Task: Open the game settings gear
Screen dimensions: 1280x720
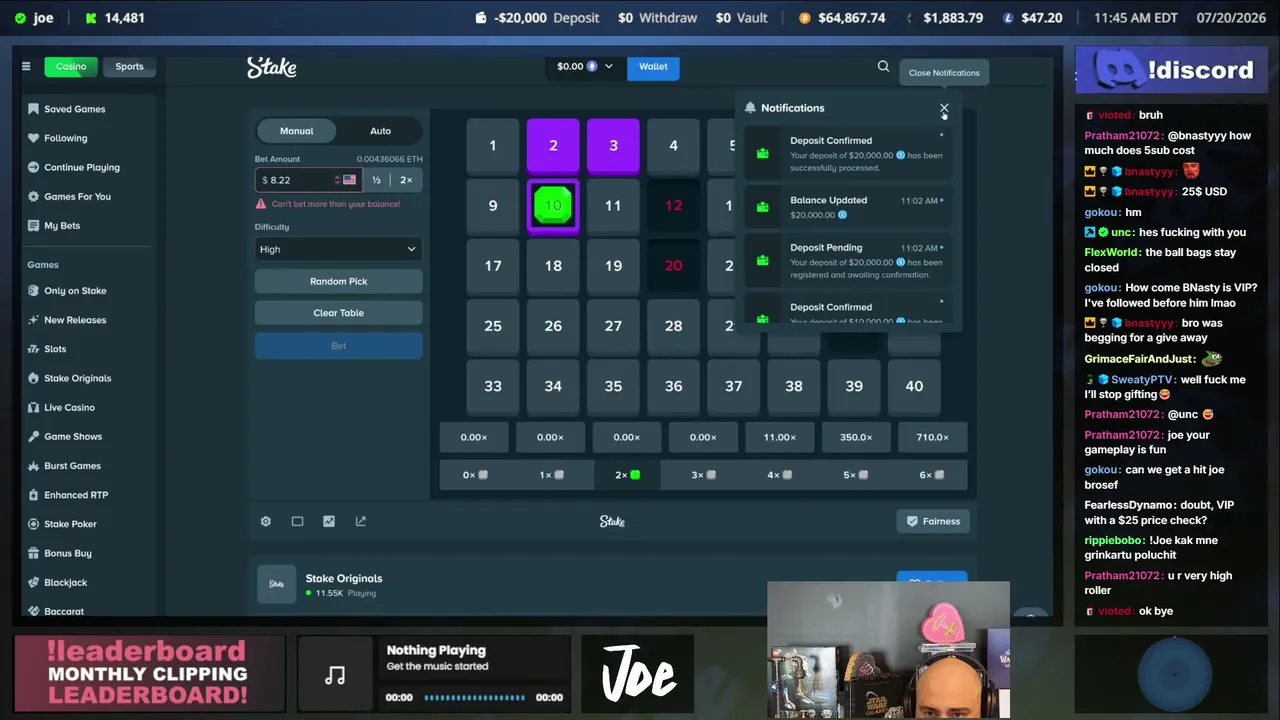Action: [x=266, y=521]
